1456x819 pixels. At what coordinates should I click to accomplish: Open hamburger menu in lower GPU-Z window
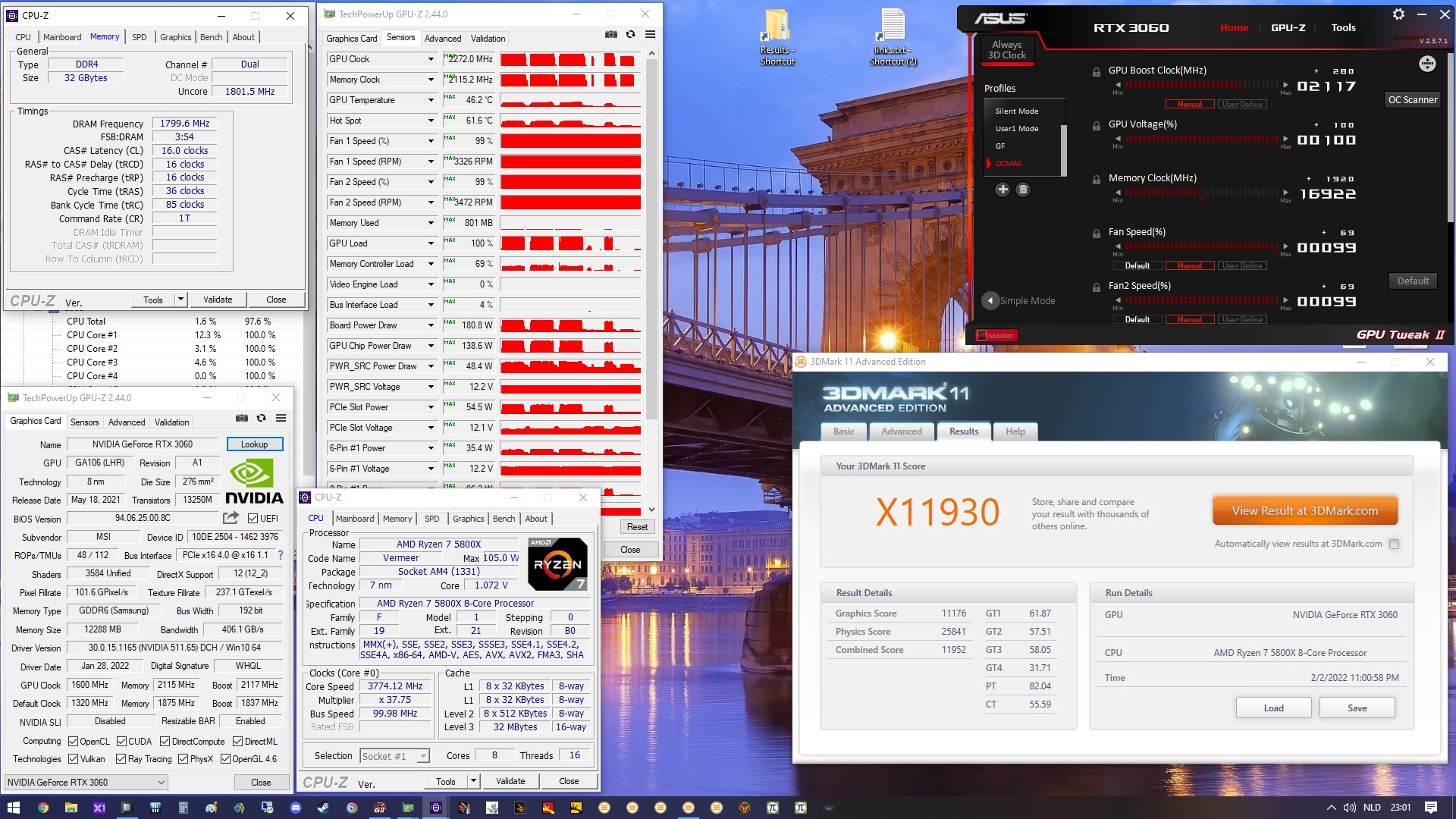point(281,418)
